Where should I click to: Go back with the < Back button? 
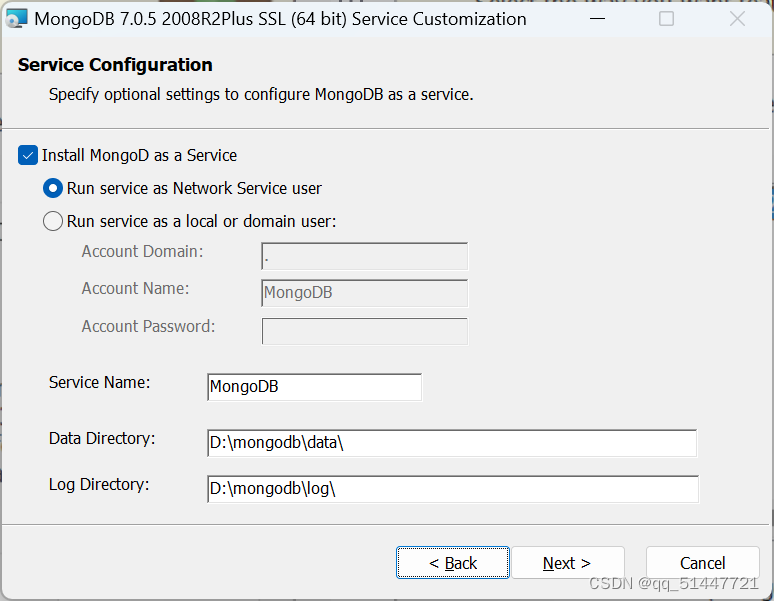pos(453,563)
